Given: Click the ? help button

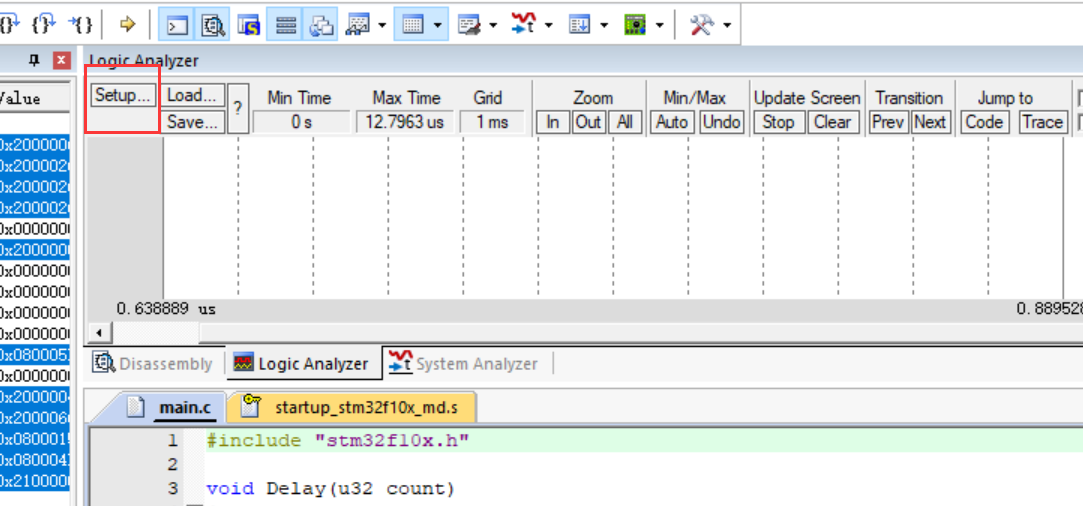Looking at the screenshot, I should [x=238, y=108].
